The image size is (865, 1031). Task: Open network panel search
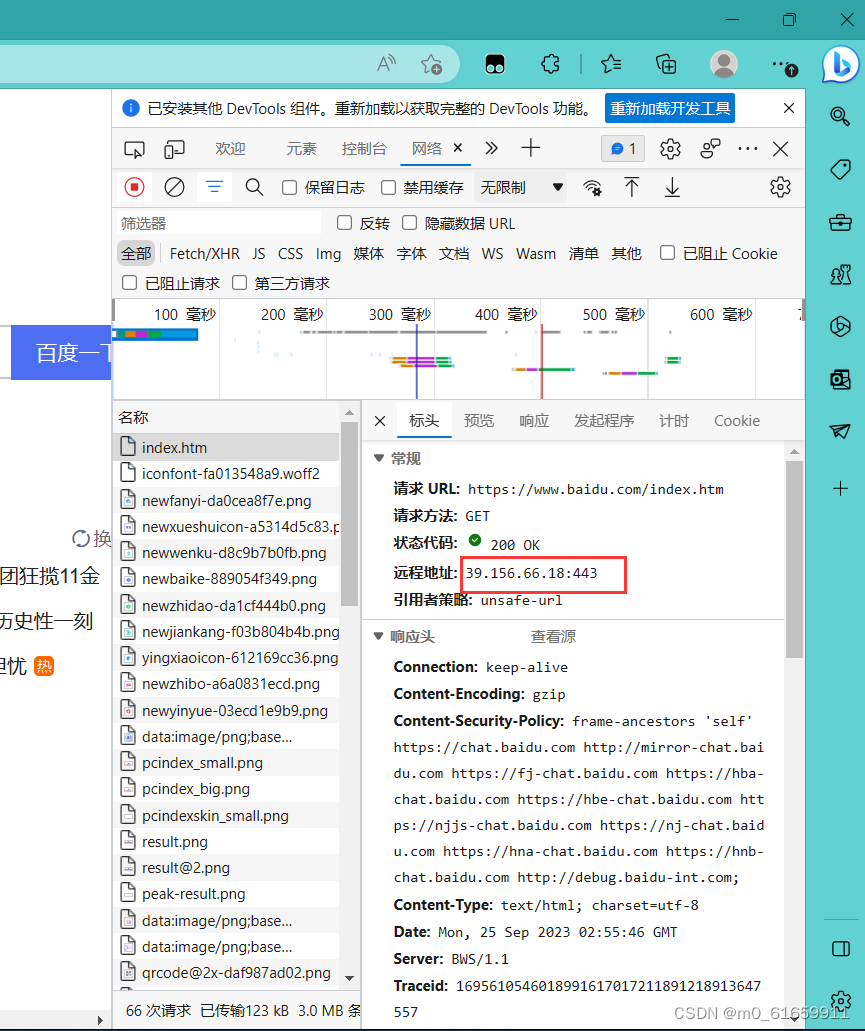(253, 187)
